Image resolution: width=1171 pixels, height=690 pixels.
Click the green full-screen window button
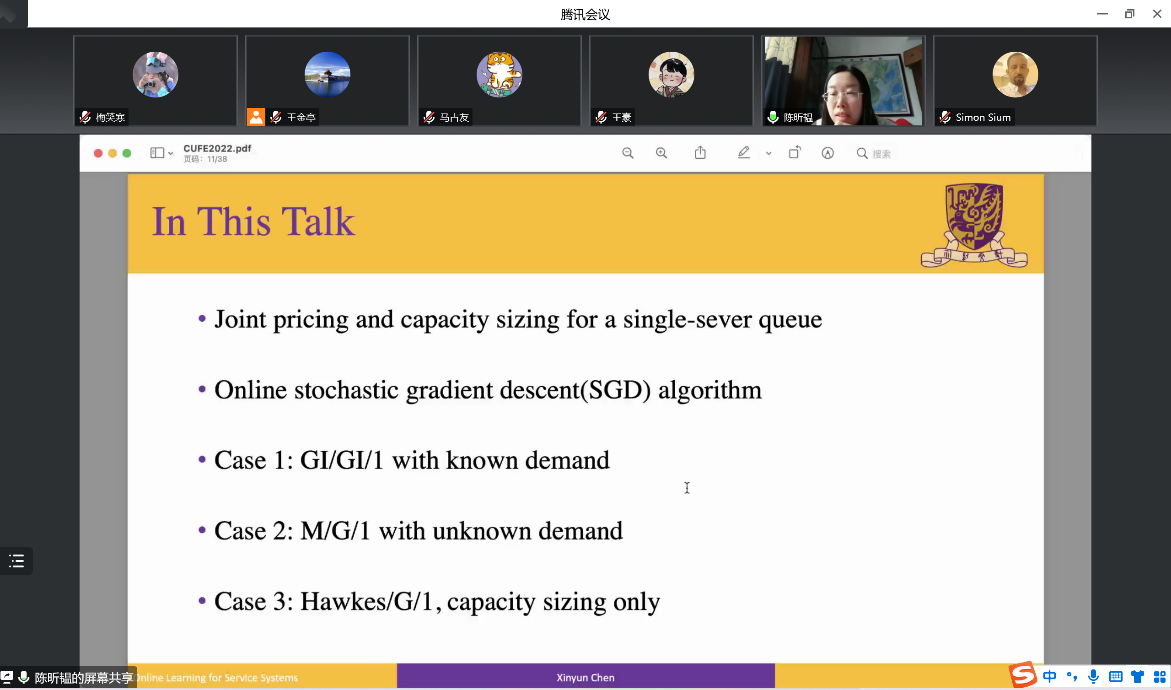(127, 153)
